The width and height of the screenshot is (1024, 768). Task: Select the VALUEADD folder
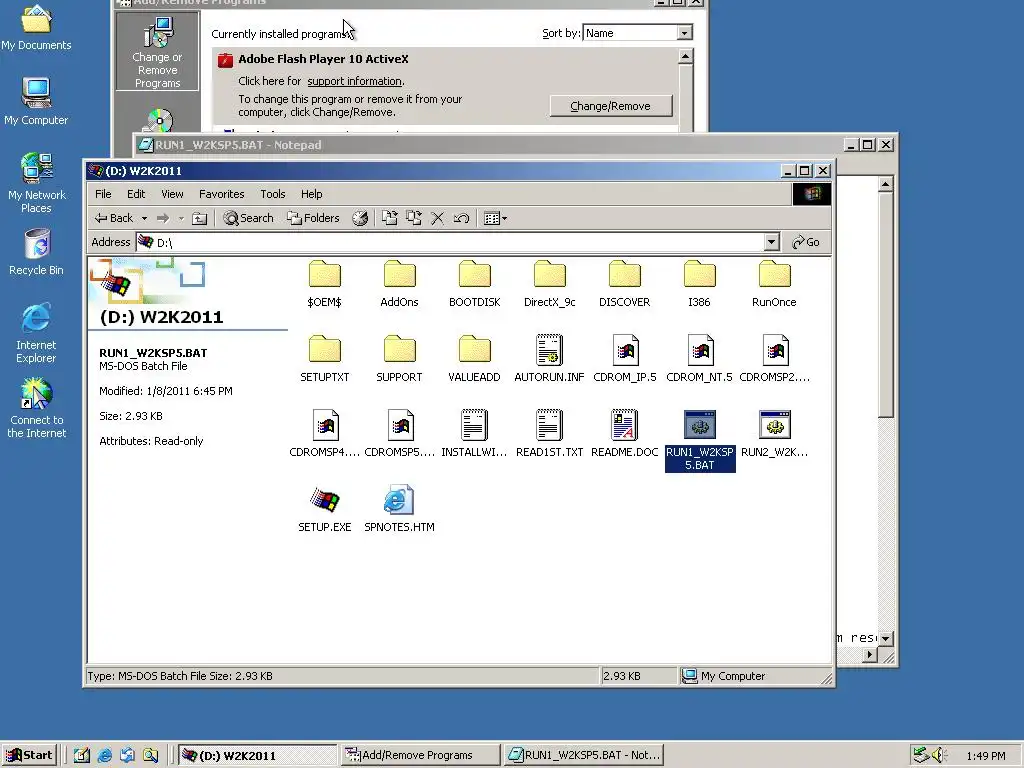tap(475, 359)
